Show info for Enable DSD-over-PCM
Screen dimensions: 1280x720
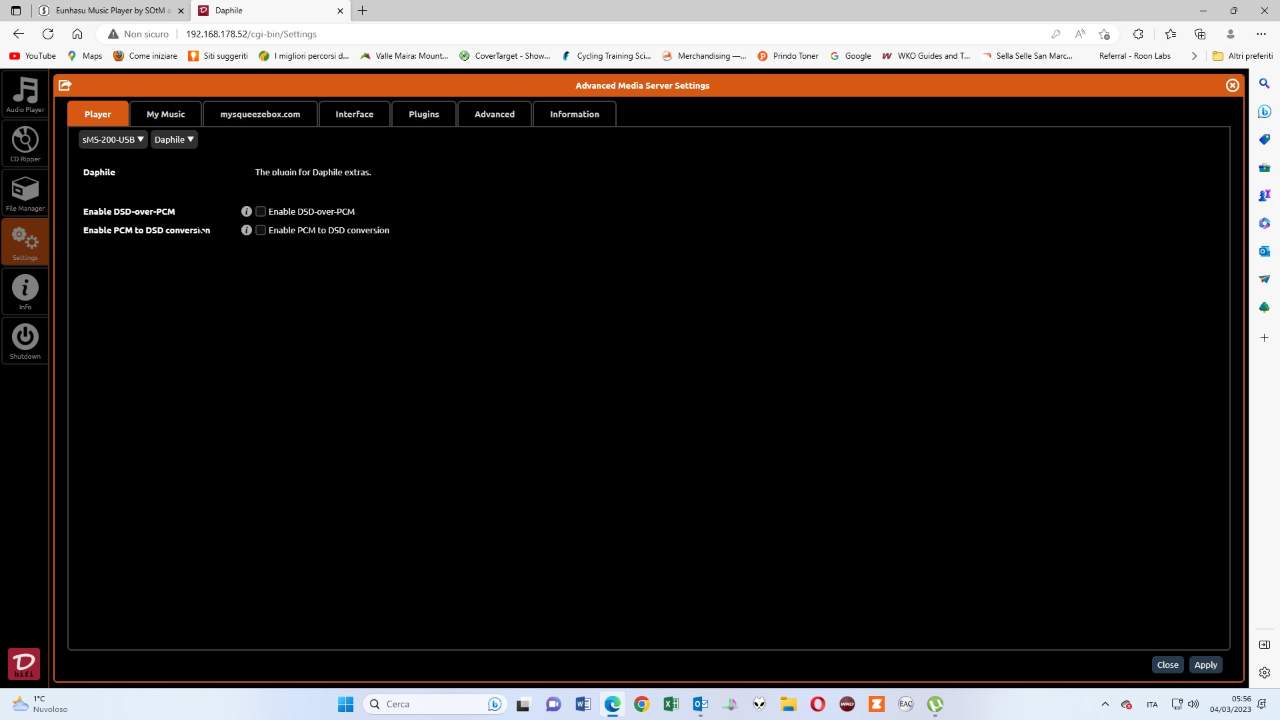(246, 212)
